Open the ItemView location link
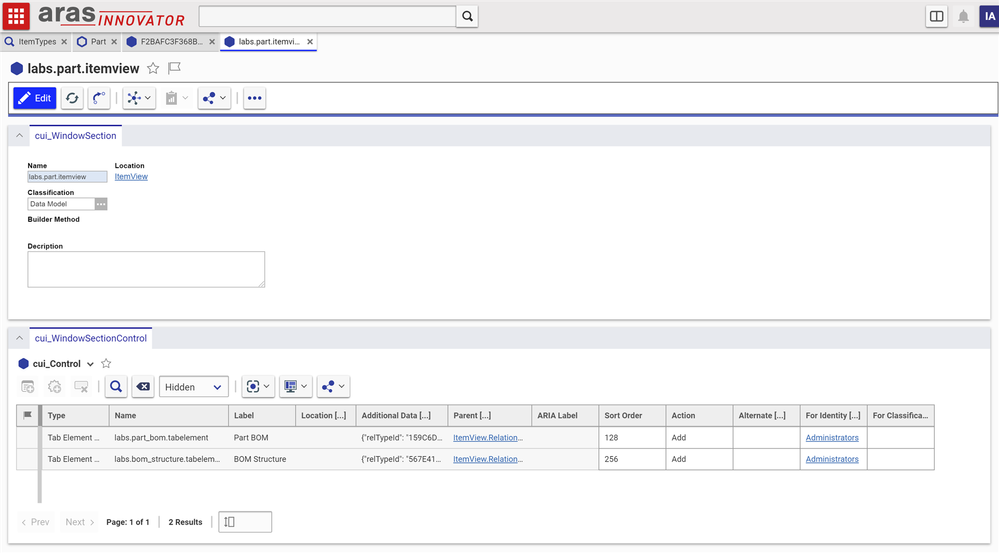This screenshot has width=999, height=553. pos(131,177)
